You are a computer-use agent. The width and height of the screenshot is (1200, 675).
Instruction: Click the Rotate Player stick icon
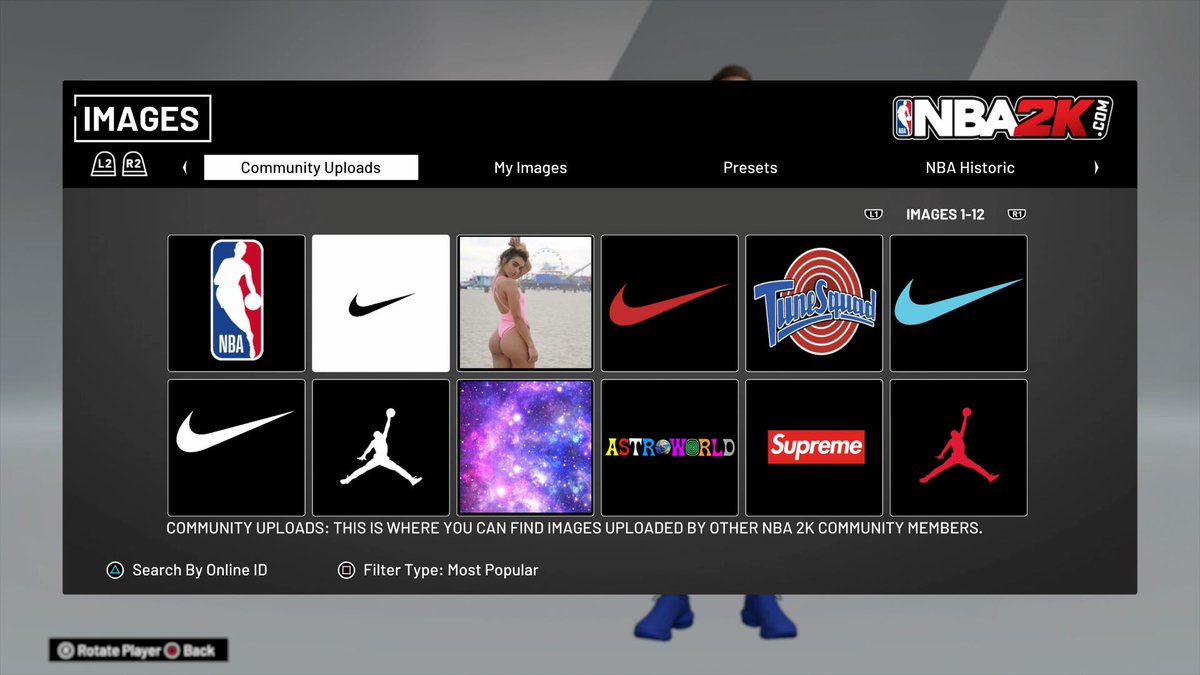65,651
